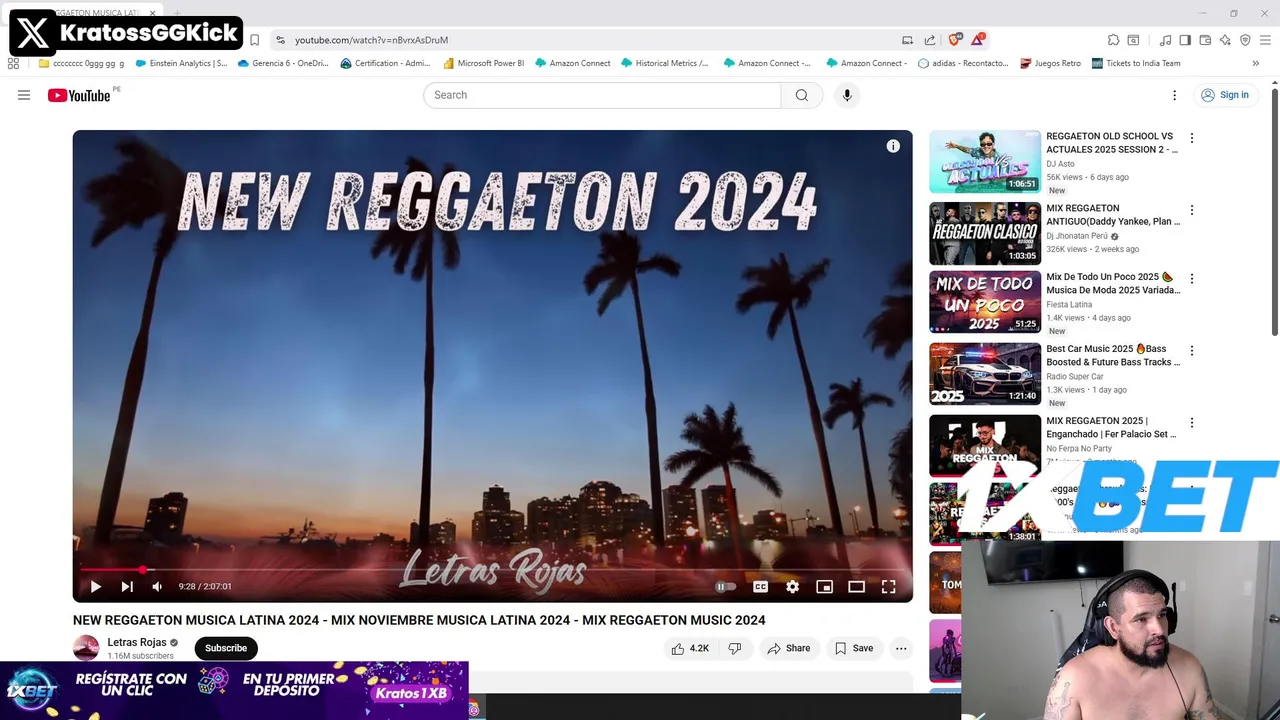The height and width of the screenshot is (720, 1280).
Task: Open Einstein Analytics bookmark
Action: click(x=181, y=63)
